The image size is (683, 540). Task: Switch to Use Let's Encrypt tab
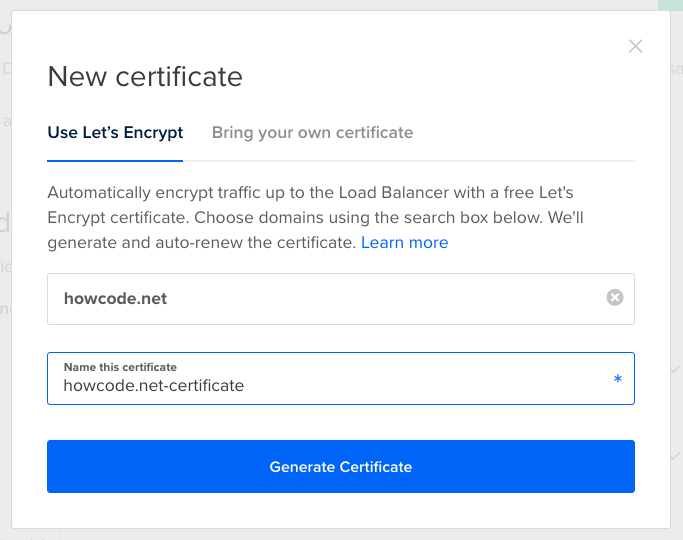[115, 132]
